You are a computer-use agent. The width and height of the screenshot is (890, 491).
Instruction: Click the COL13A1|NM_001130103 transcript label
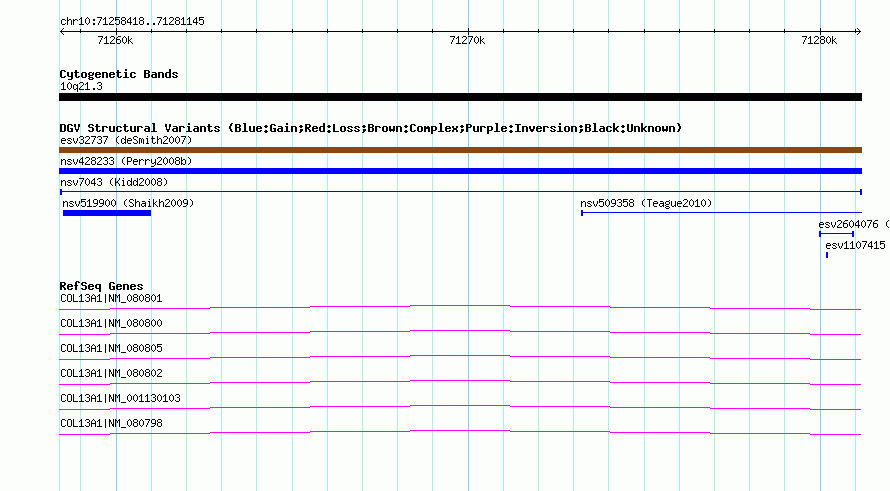120,398
